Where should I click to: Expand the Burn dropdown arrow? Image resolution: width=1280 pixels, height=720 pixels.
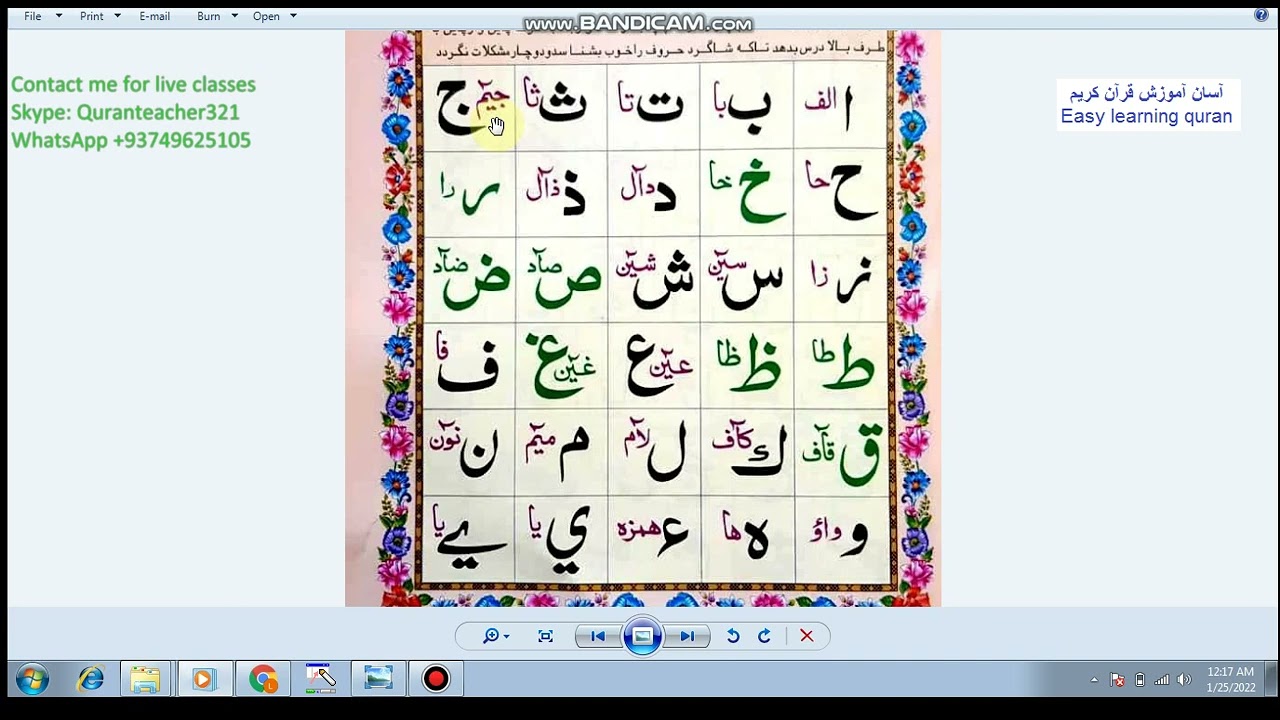click(x=234, y=16)
